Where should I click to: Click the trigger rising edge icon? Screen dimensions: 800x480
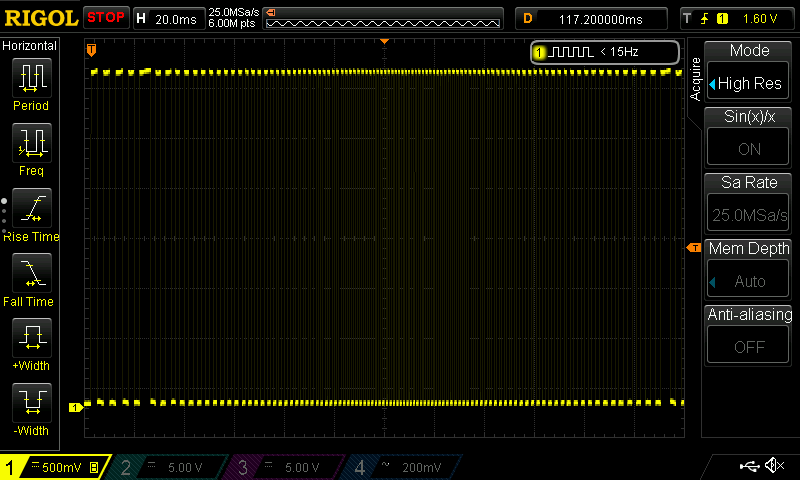[x=705, y=19]
